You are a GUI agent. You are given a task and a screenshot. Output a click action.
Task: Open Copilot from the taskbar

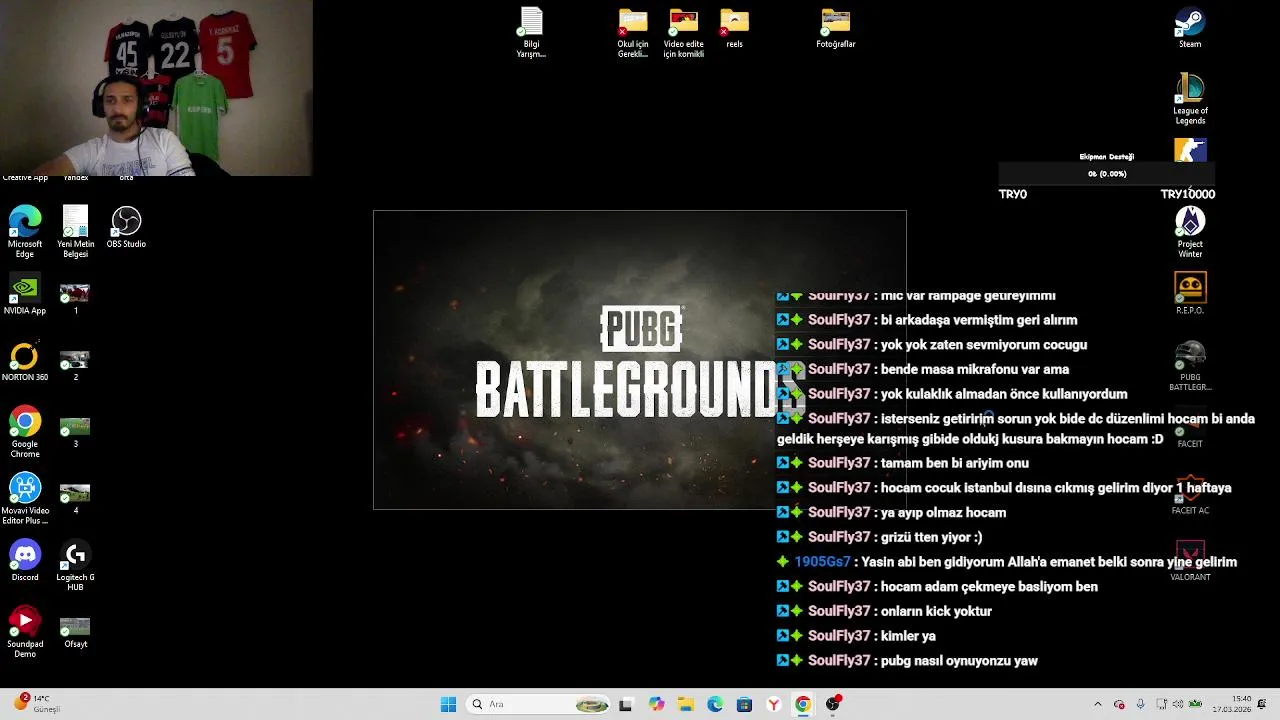click(x=656, y=704)
